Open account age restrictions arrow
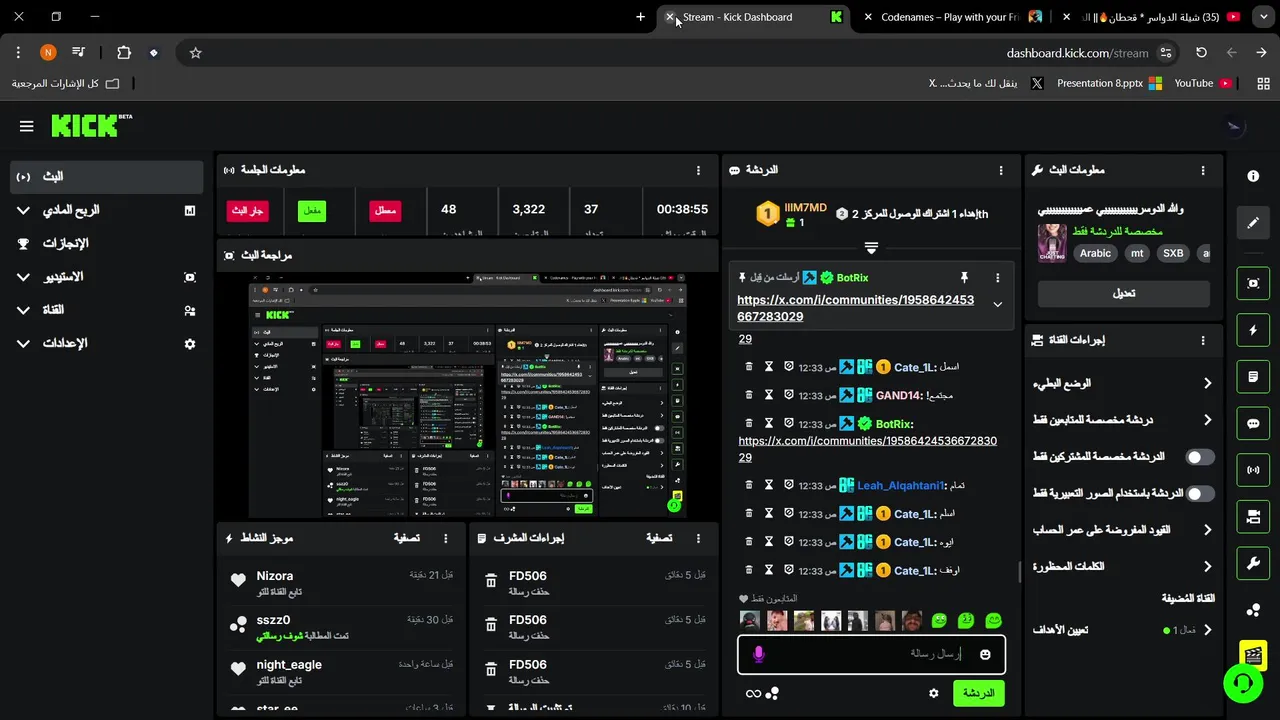This screenshot has height=720, width=1280. pos(1207,530)
